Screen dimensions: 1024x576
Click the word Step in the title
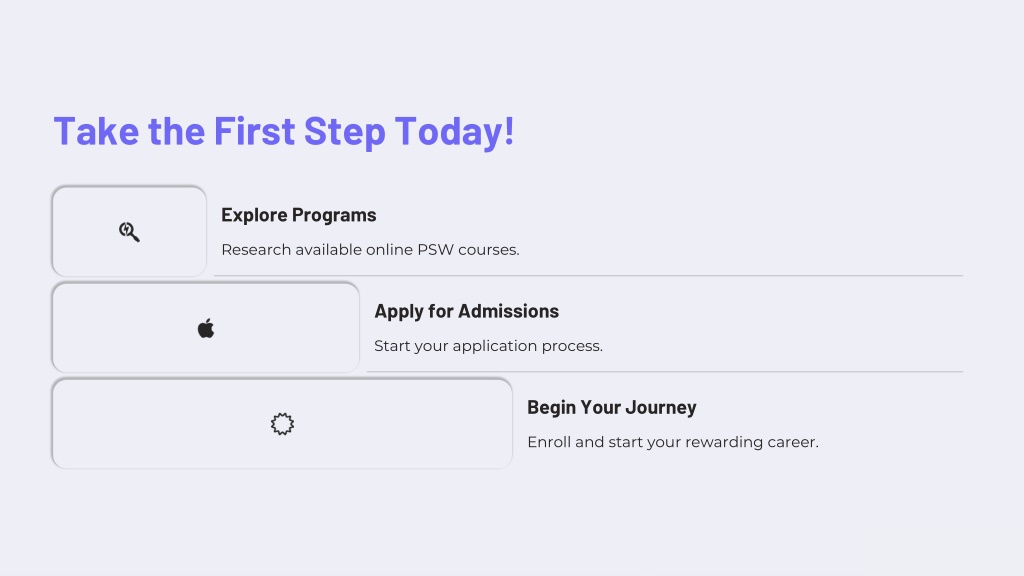(345, 133)
